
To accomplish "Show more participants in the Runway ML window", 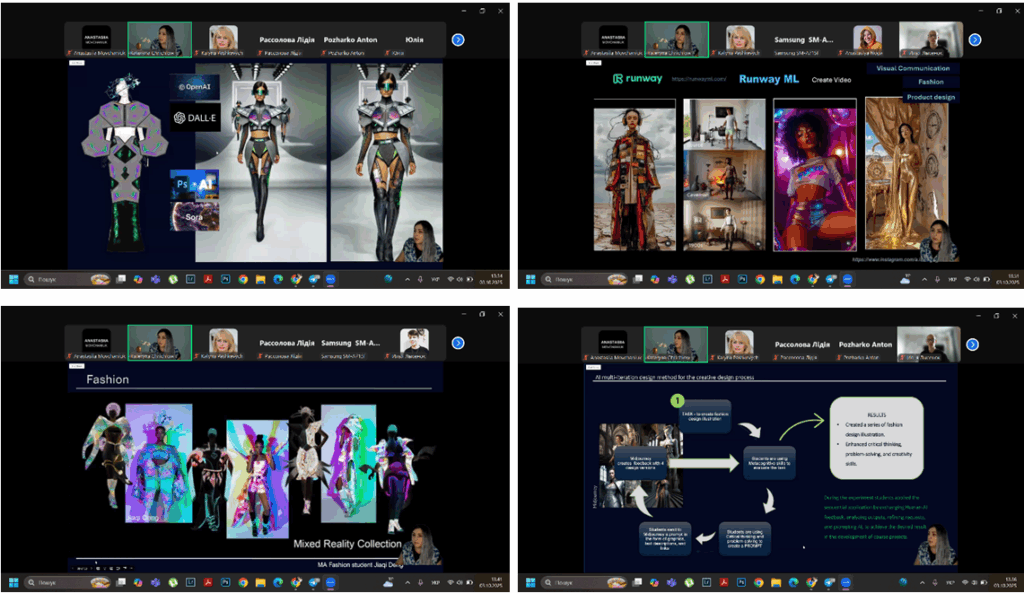I will tap(974, 40).
